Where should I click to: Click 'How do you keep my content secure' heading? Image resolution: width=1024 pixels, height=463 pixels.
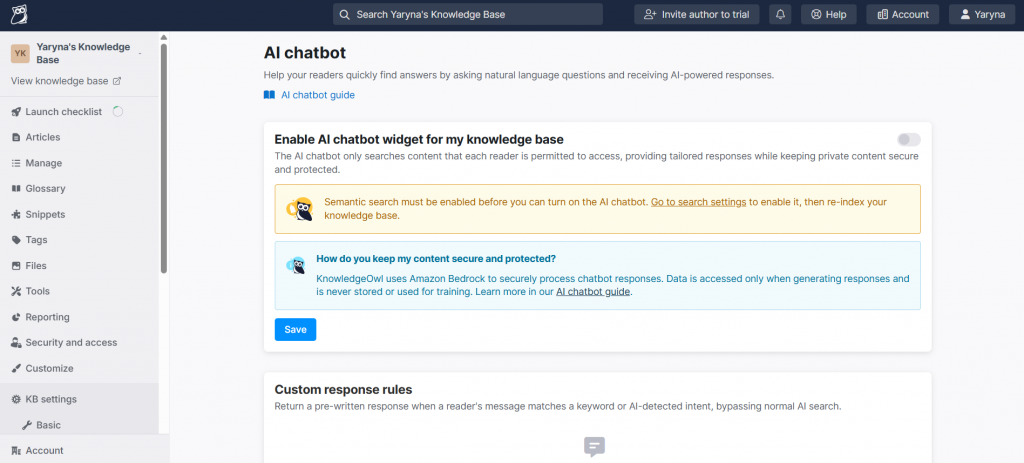(436, 259)
